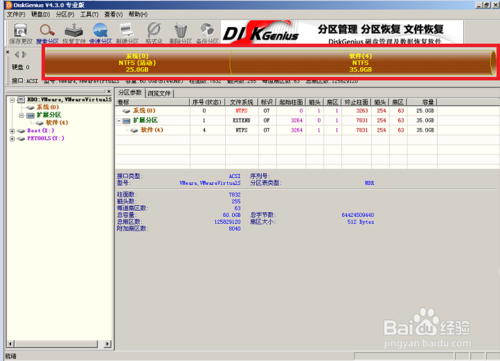This screenshot has height=361, width=500.
Task: Click the 125829120 total sectors value
Action: point(227,222)
